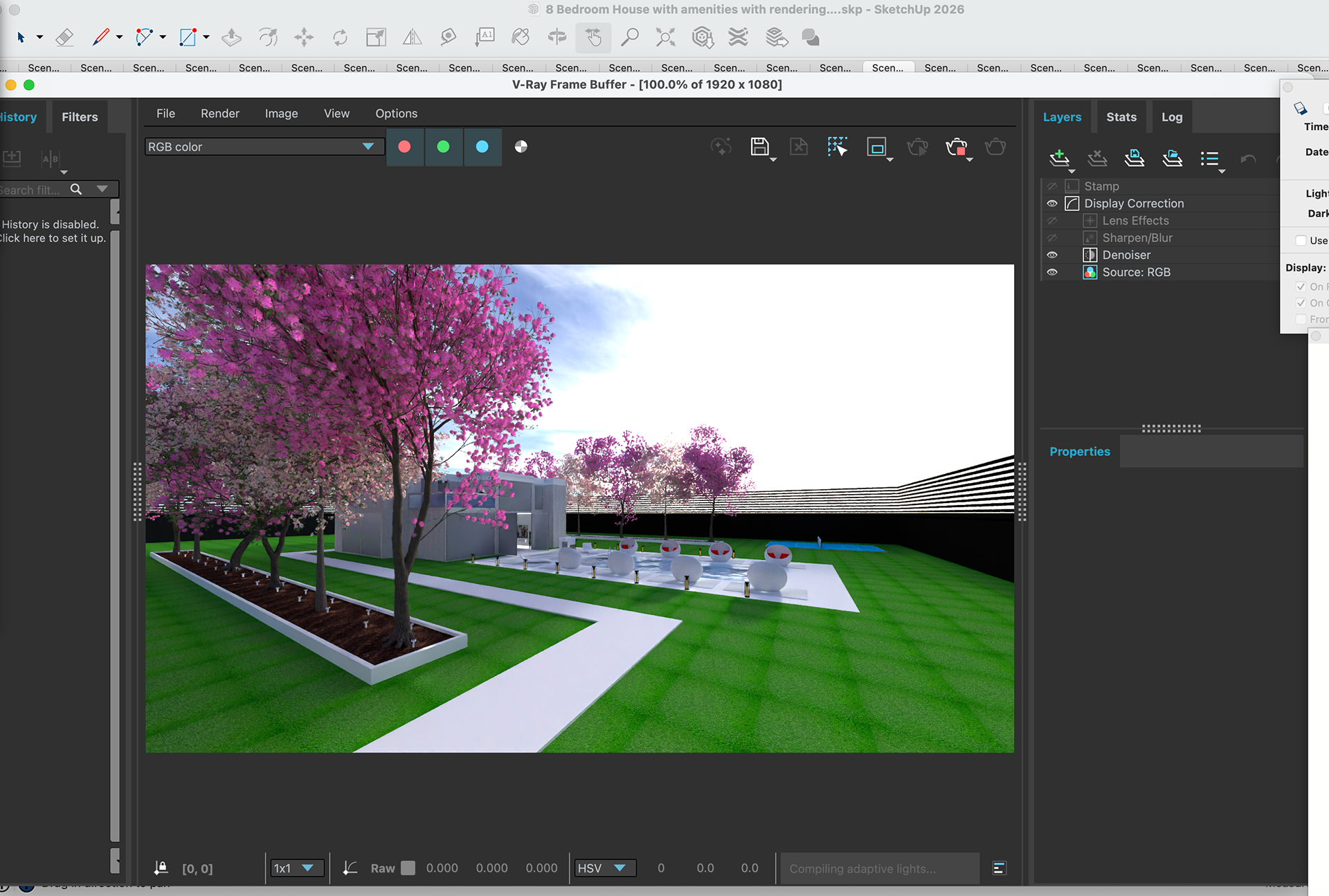
Task: Select the SketchUp Eraser tool
Action: pos(64,37)
